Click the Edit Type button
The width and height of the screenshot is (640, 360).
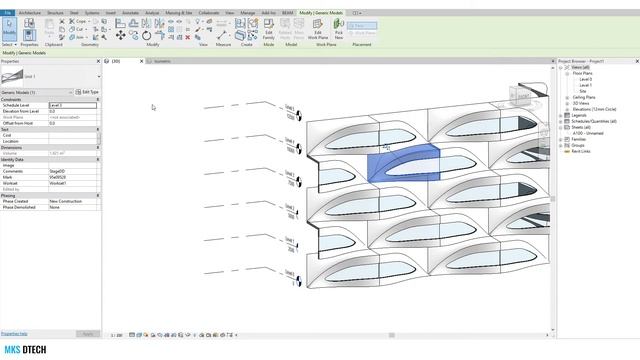(87, 92)
